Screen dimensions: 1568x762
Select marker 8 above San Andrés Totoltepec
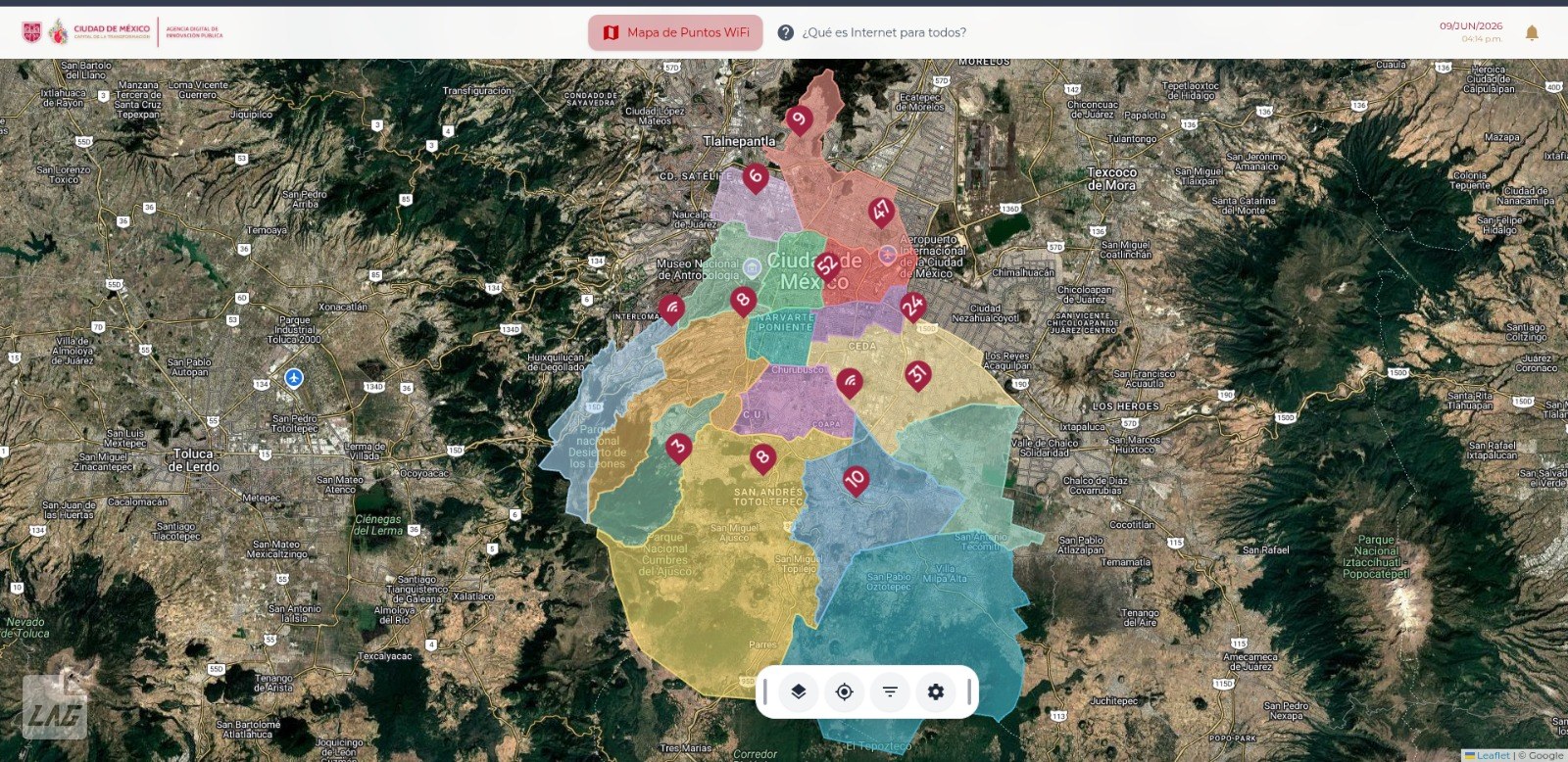coord(762,458)
